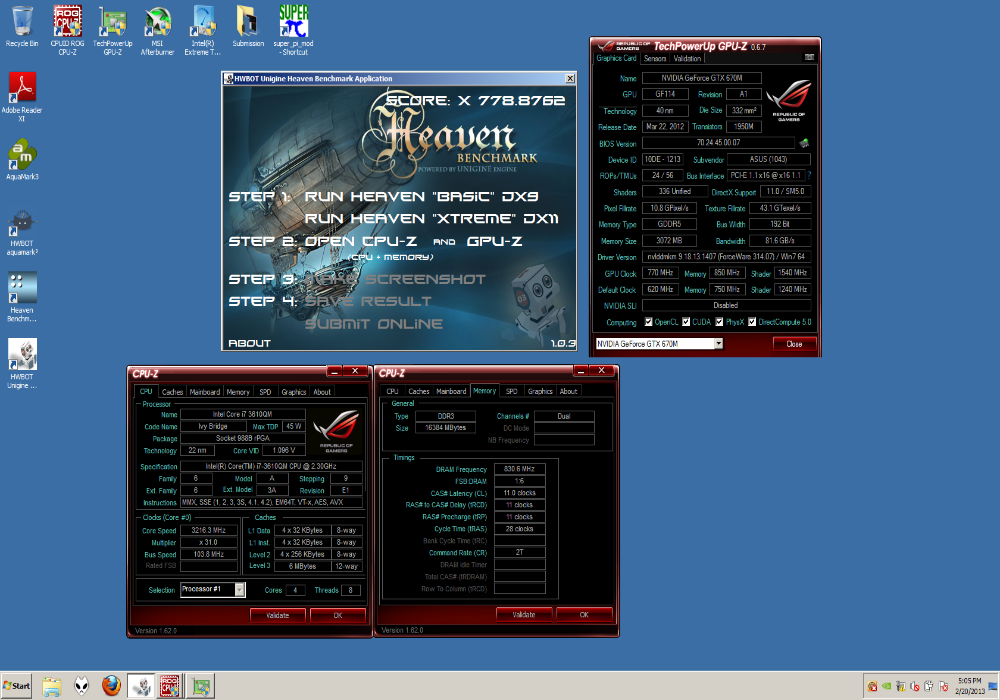
Task: Open Windows Explorer from taskbar
Action: click(52, 686)
